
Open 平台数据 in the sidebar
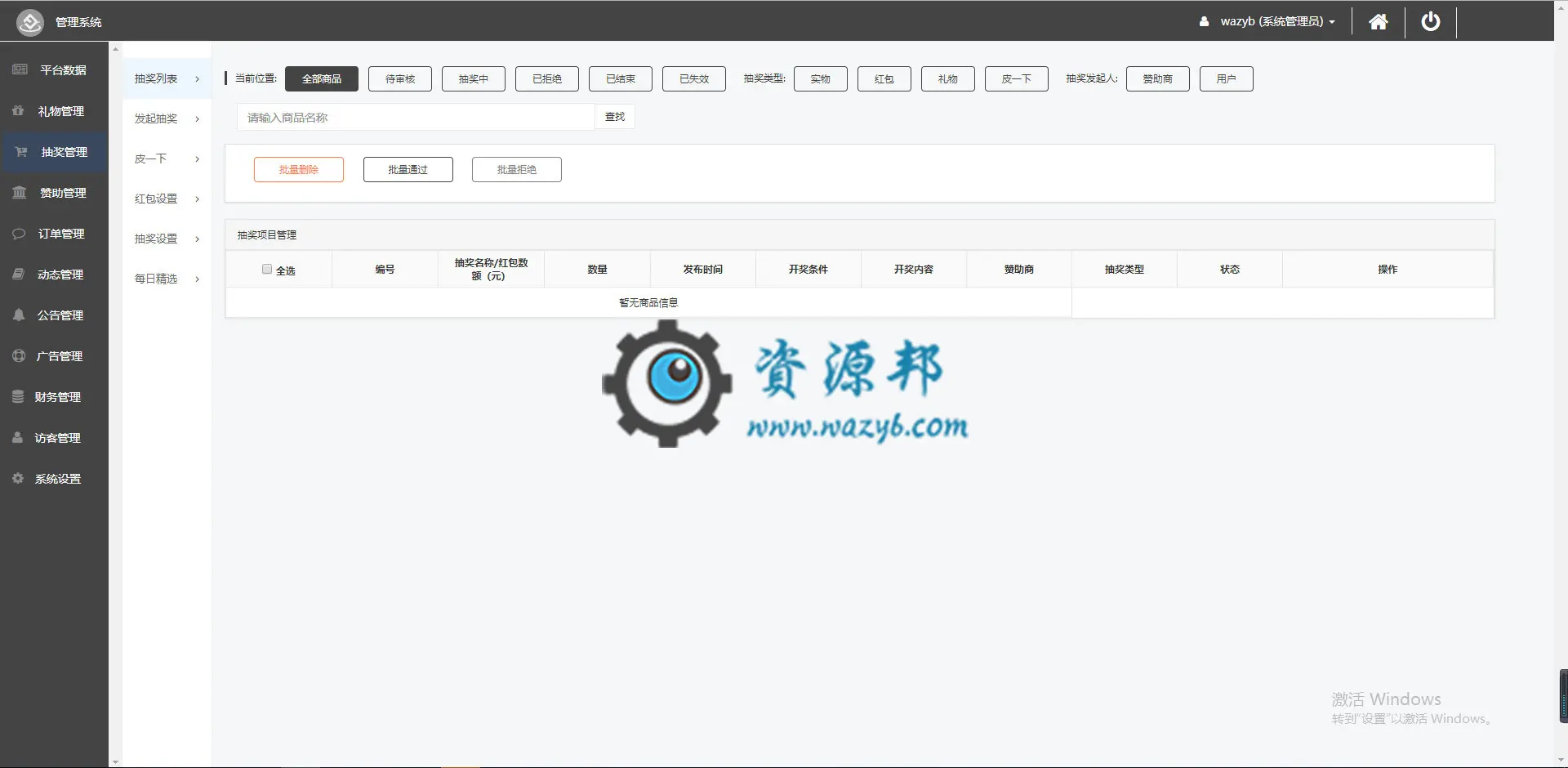coord(54,70)
